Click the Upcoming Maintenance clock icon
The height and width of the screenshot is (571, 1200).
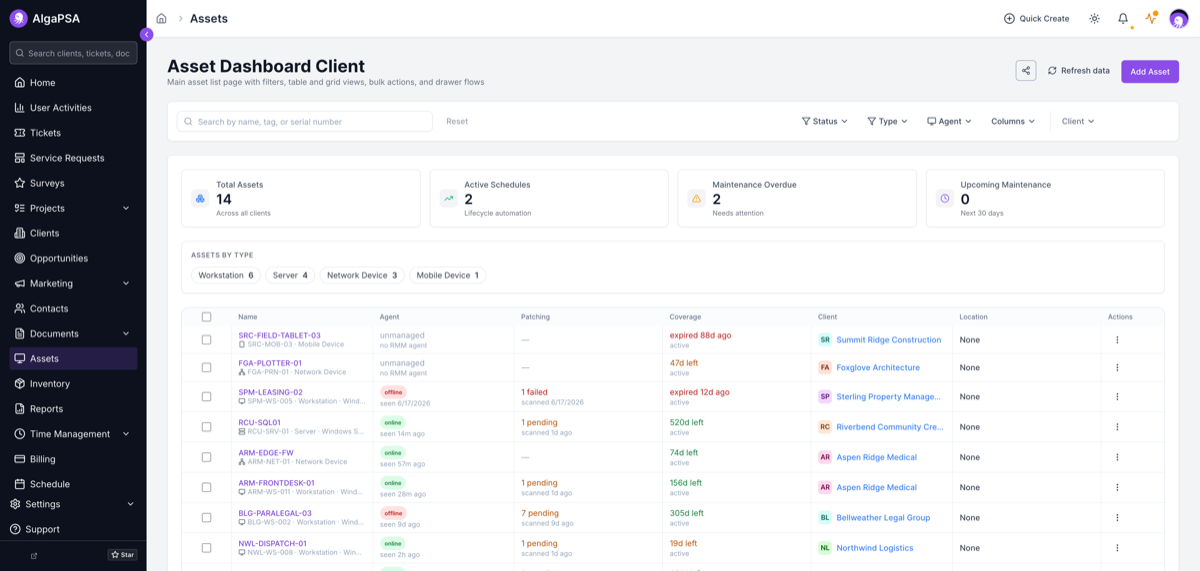(x=944, y=198)
